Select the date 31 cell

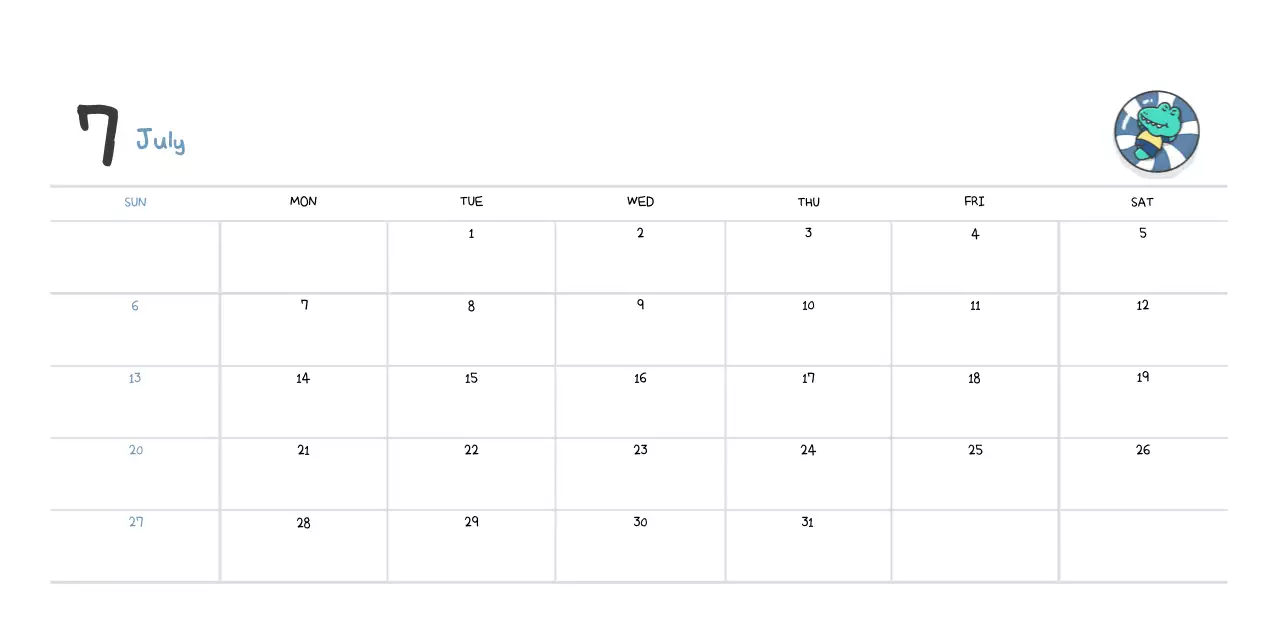coord(808,544)
